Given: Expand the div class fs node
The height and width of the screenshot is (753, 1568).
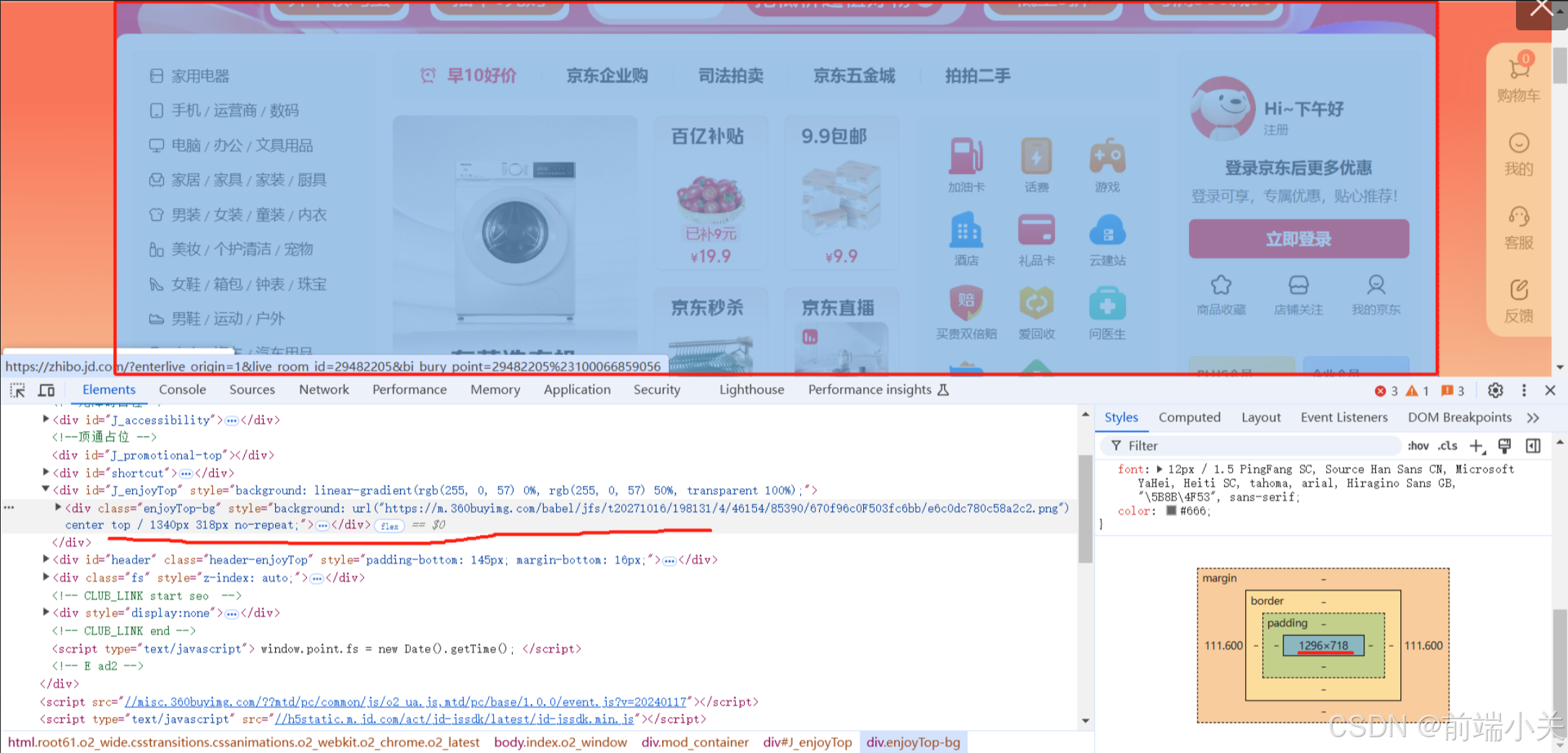Looking at the screenshot, I should click(x=46, y=577).
